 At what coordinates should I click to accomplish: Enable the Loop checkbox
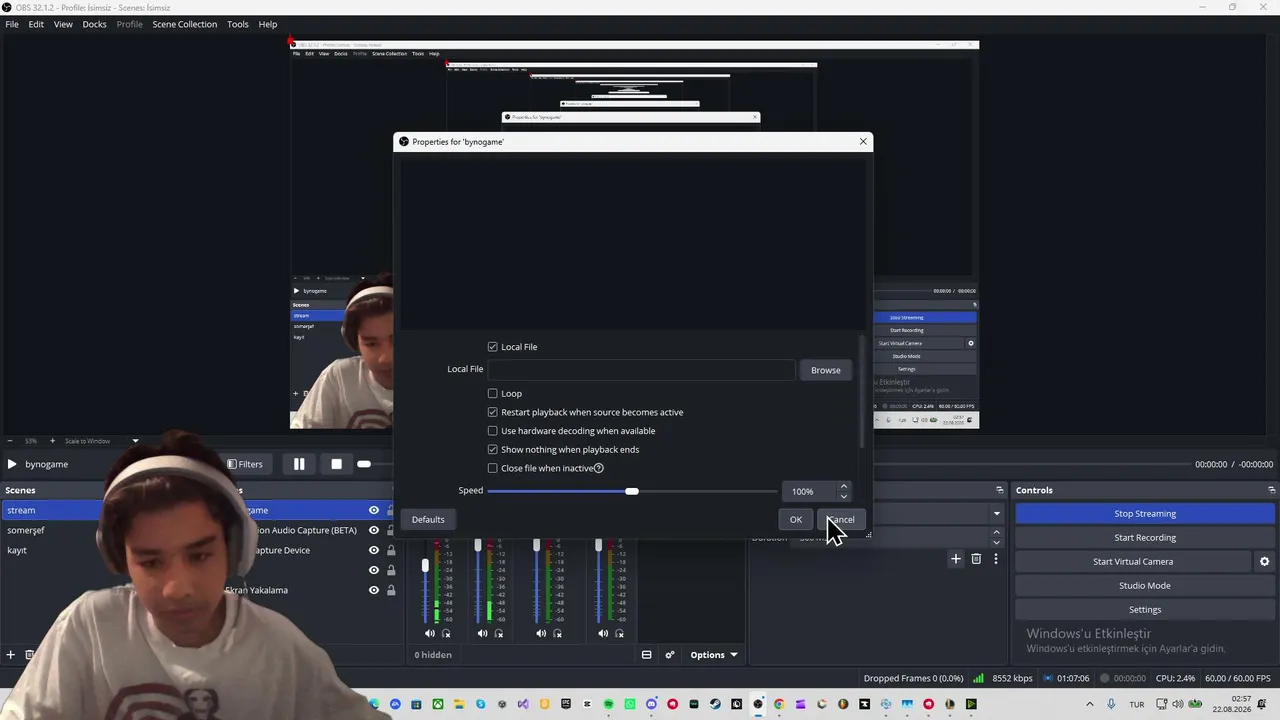492,394
